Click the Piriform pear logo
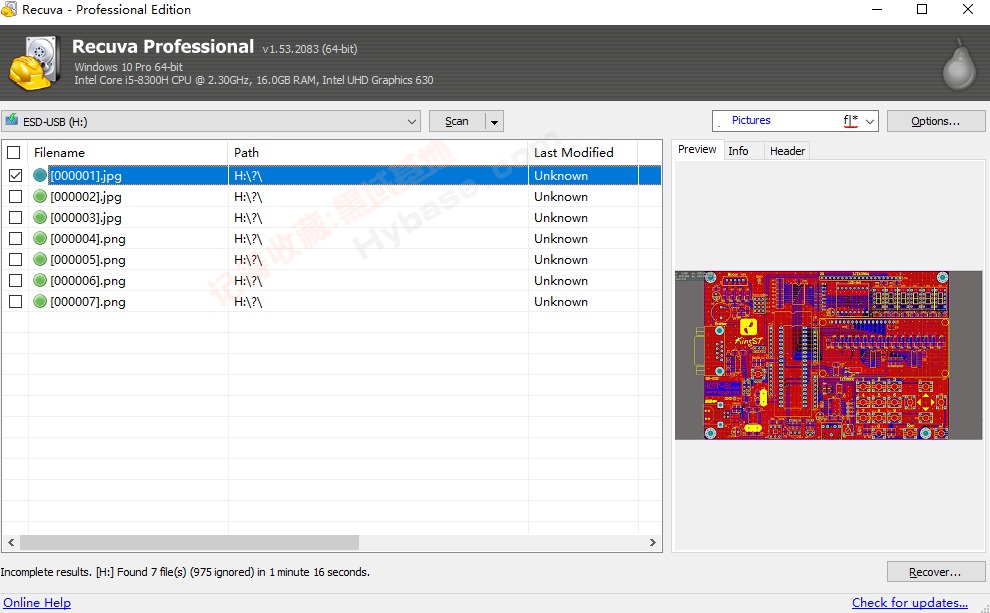This screenshot has width=990, height=613. [959, 64]
